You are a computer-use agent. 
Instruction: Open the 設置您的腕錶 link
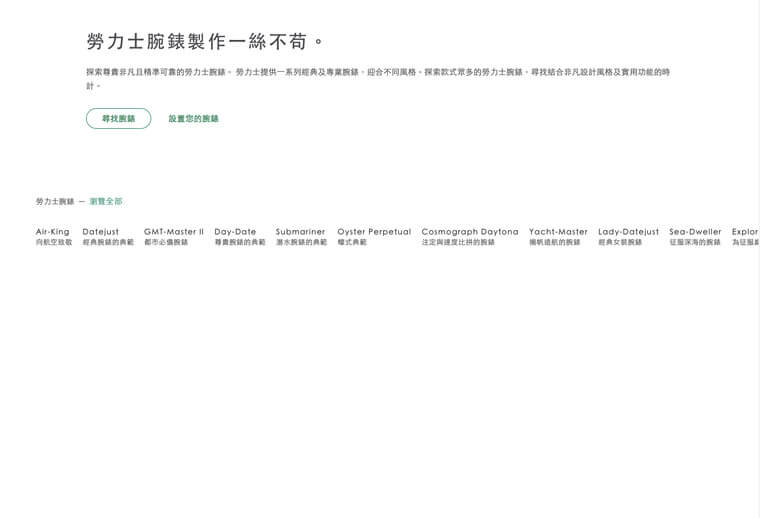pyautogui.click(x=193, y=119)
